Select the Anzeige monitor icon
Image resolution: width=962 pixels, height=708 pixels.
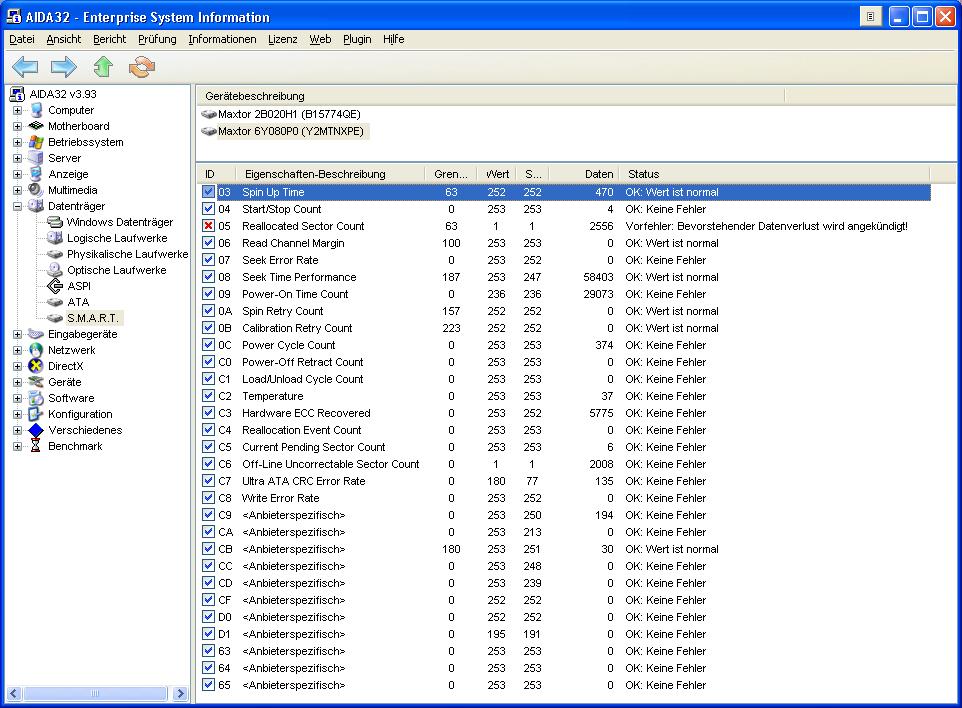37,174
